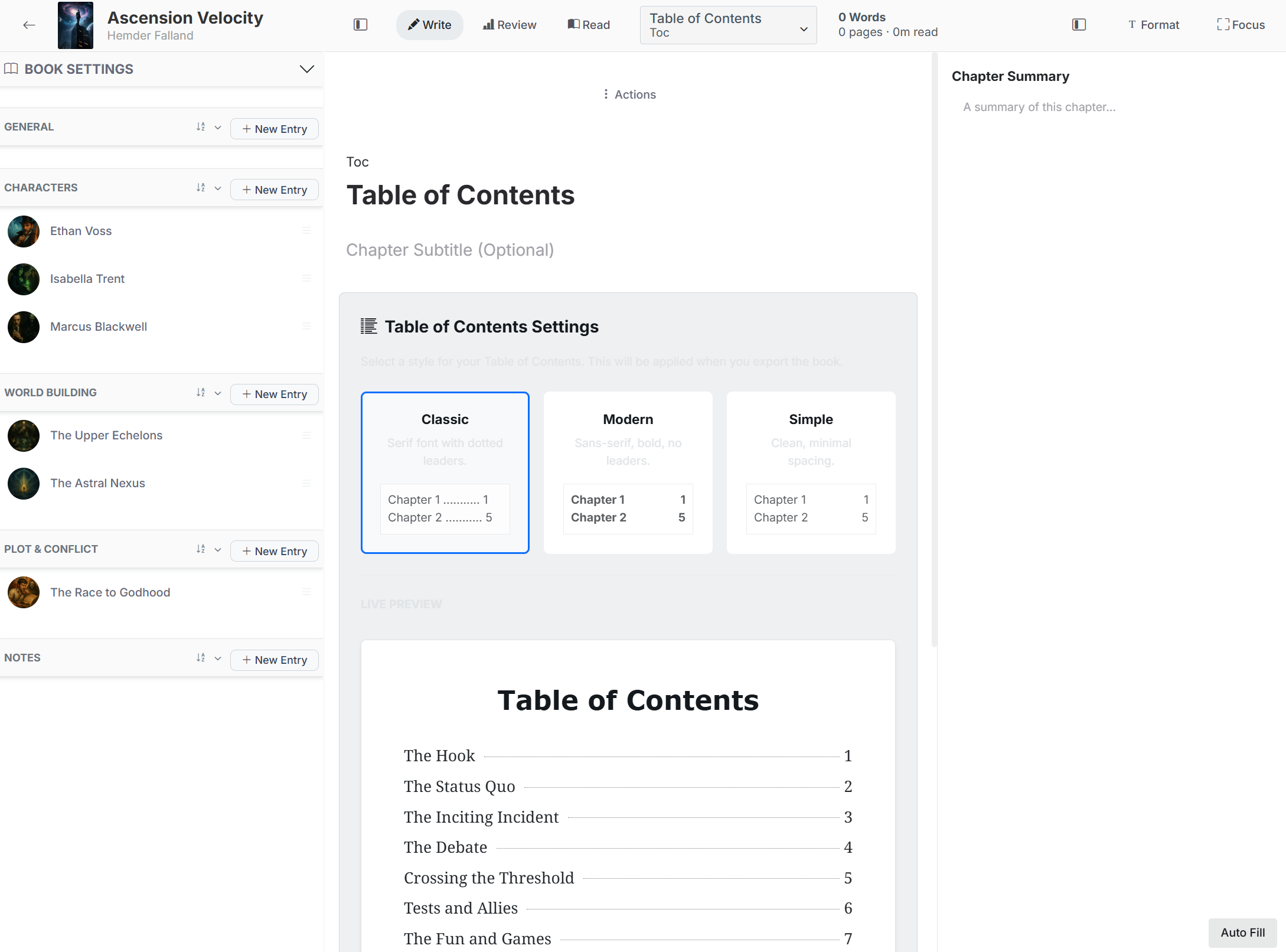This screenshot has height=952, width=1286.
Task: Click the Ethan Voss drag handle icon
Action: click(306, 230)
